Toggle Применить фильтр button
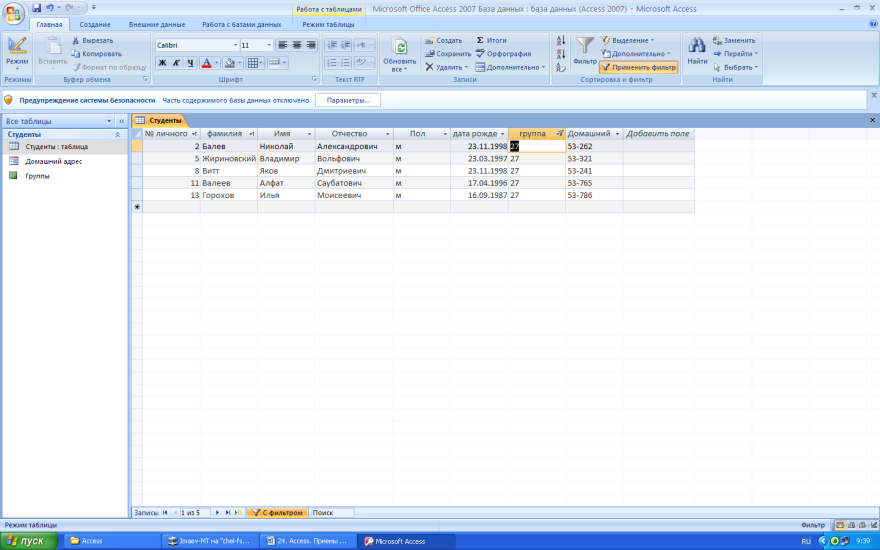The height and width of the screenshot is (550, 880). coord(639,67)
